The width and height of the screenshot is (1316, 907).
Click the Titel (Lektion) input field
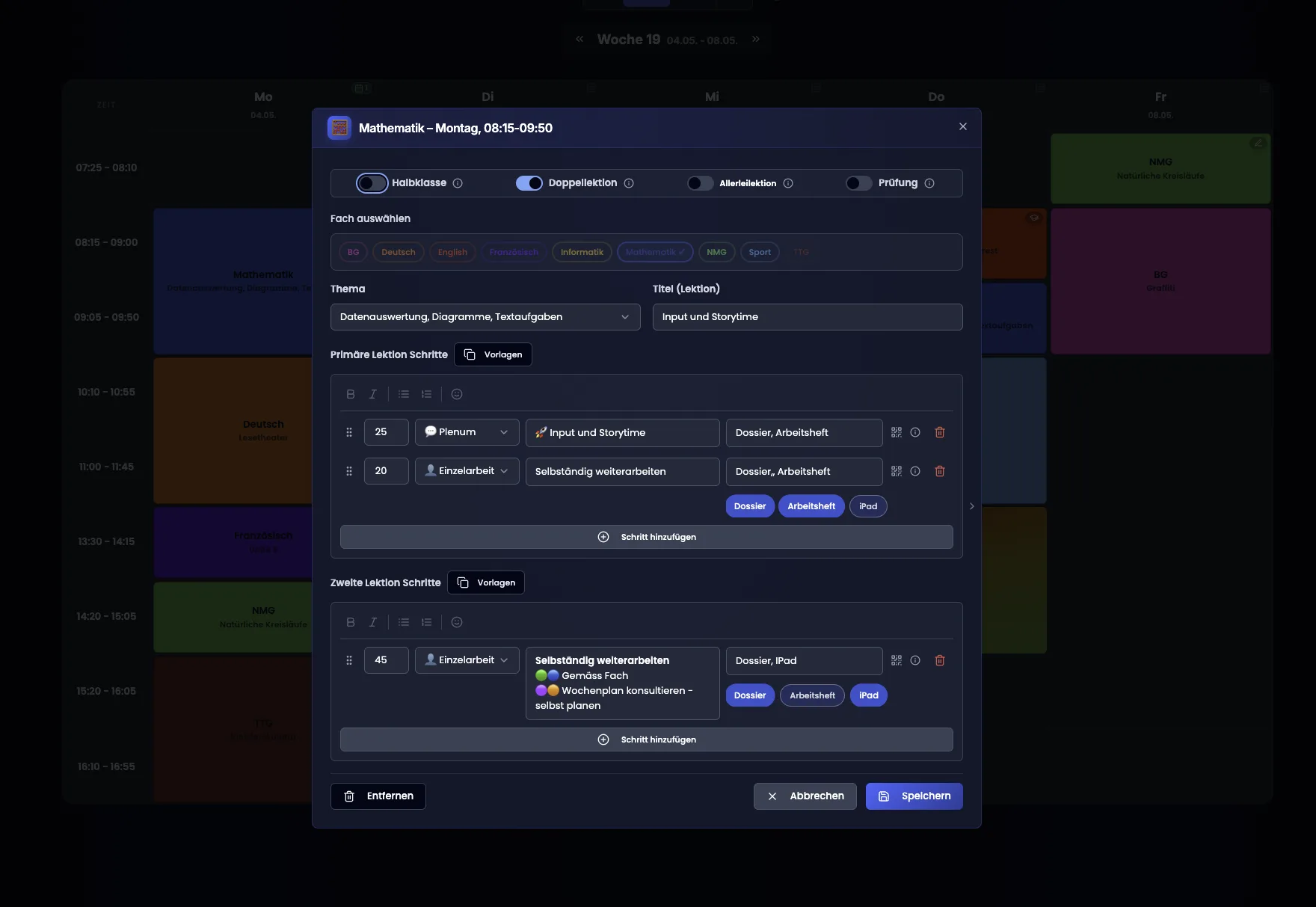[808, 317]
